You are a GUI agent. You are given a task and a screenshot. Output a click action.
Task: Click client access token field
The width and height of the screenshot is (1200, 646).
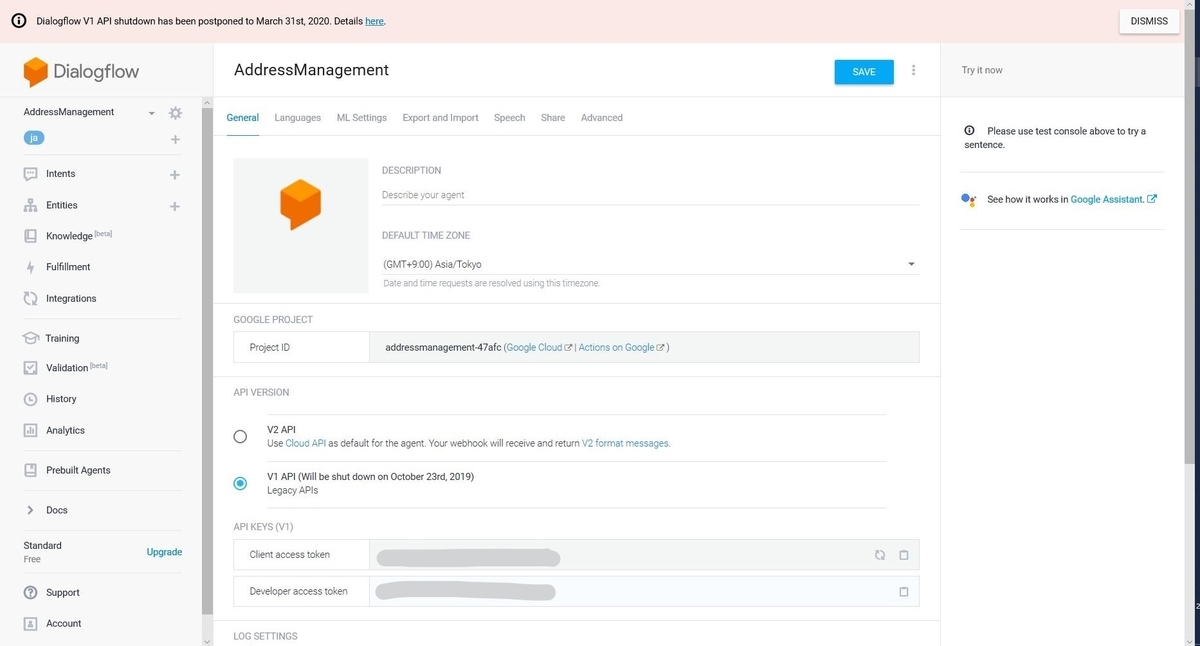[644, 555]
